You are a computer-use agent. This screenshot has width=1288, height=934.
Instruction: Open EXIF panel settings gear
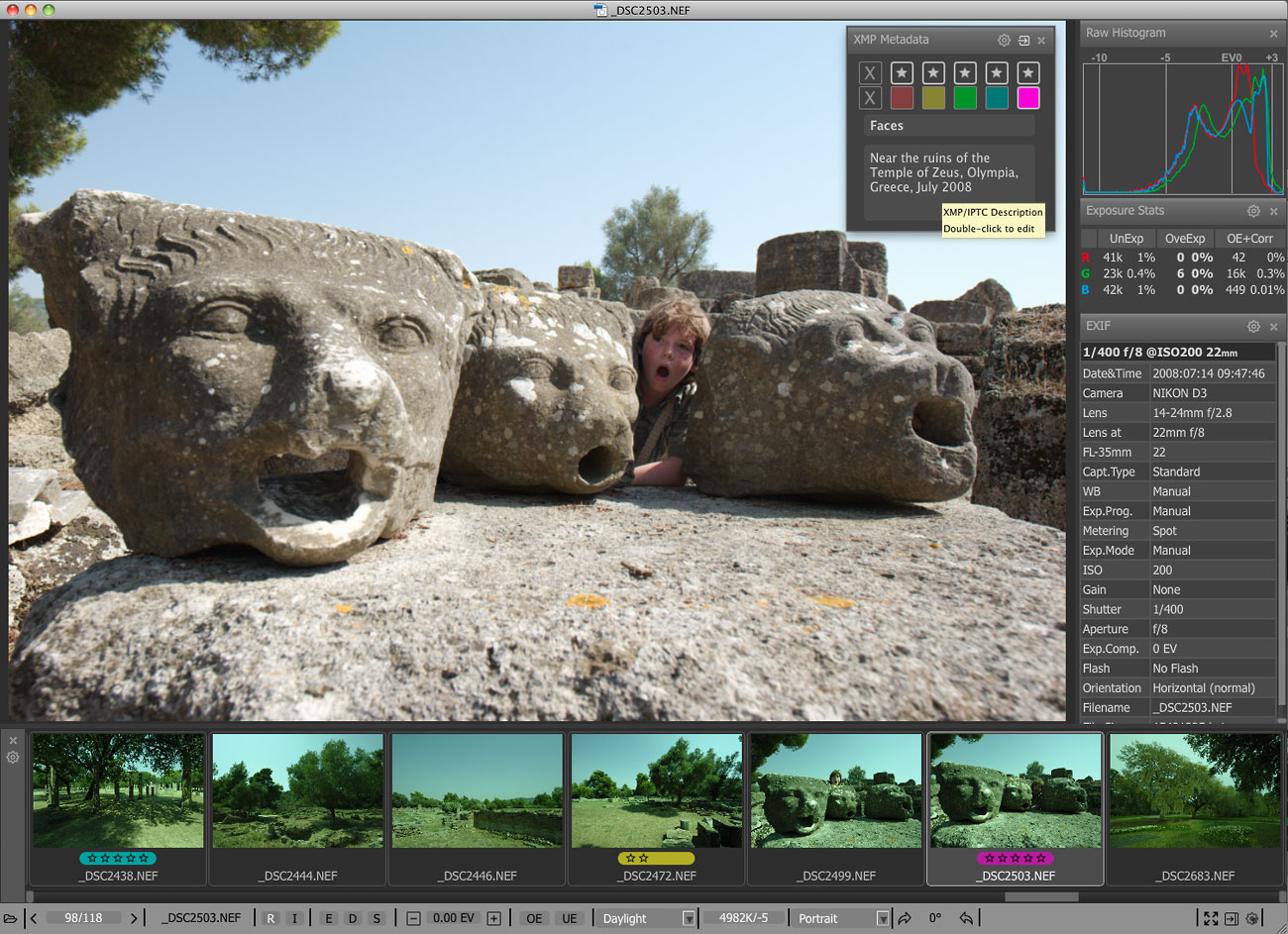pyautogui.click(x=1253, y=326)
